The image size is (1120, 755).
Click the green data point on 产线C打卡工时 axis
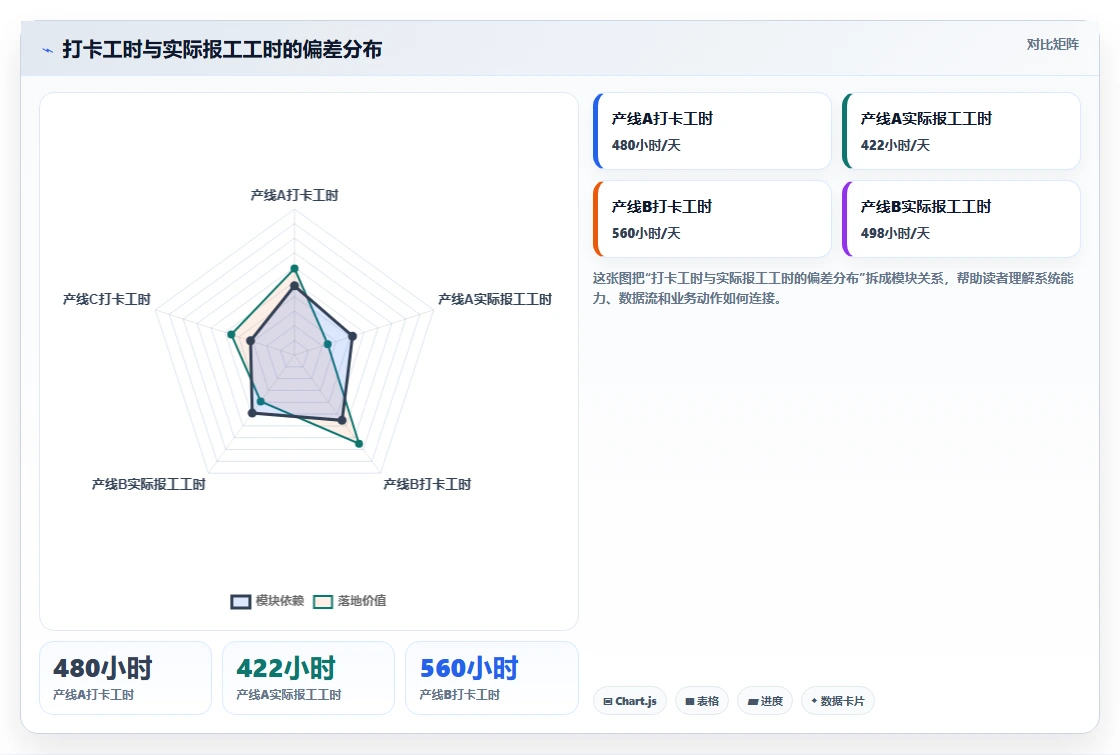231,334
